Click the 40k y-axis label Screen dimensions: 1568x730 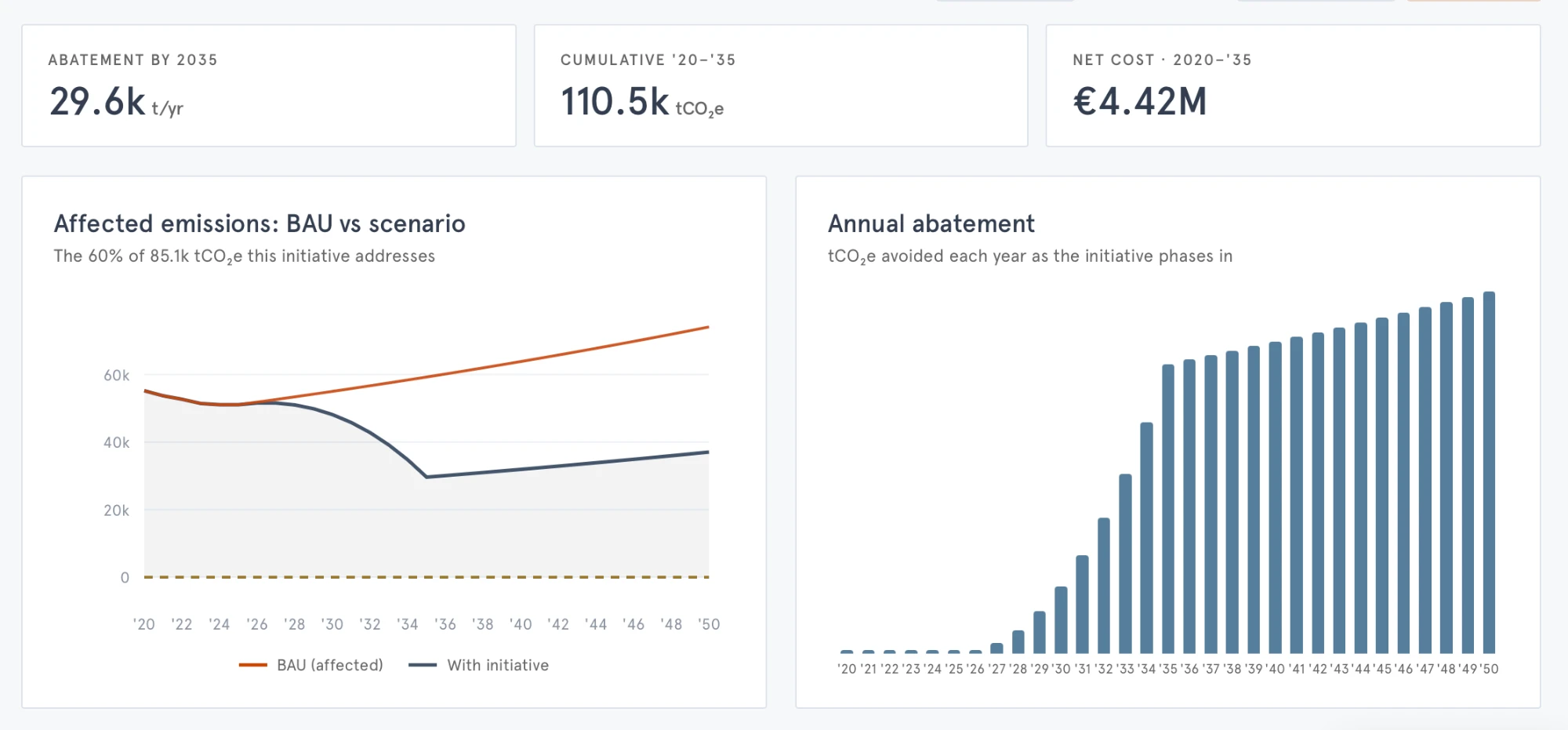(x=116, y=443)
